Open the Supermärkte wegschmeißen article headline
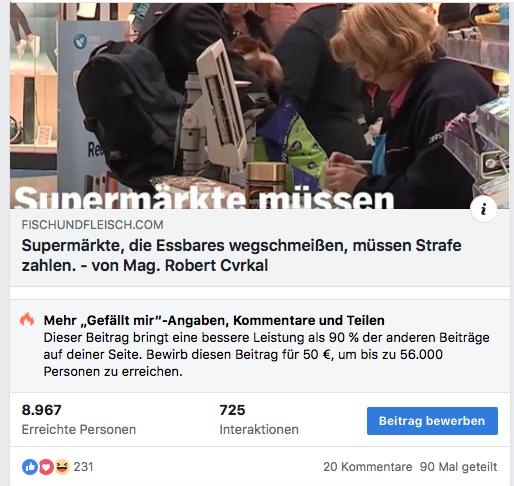This screenshot has width=514, height=486. (241, 255)
